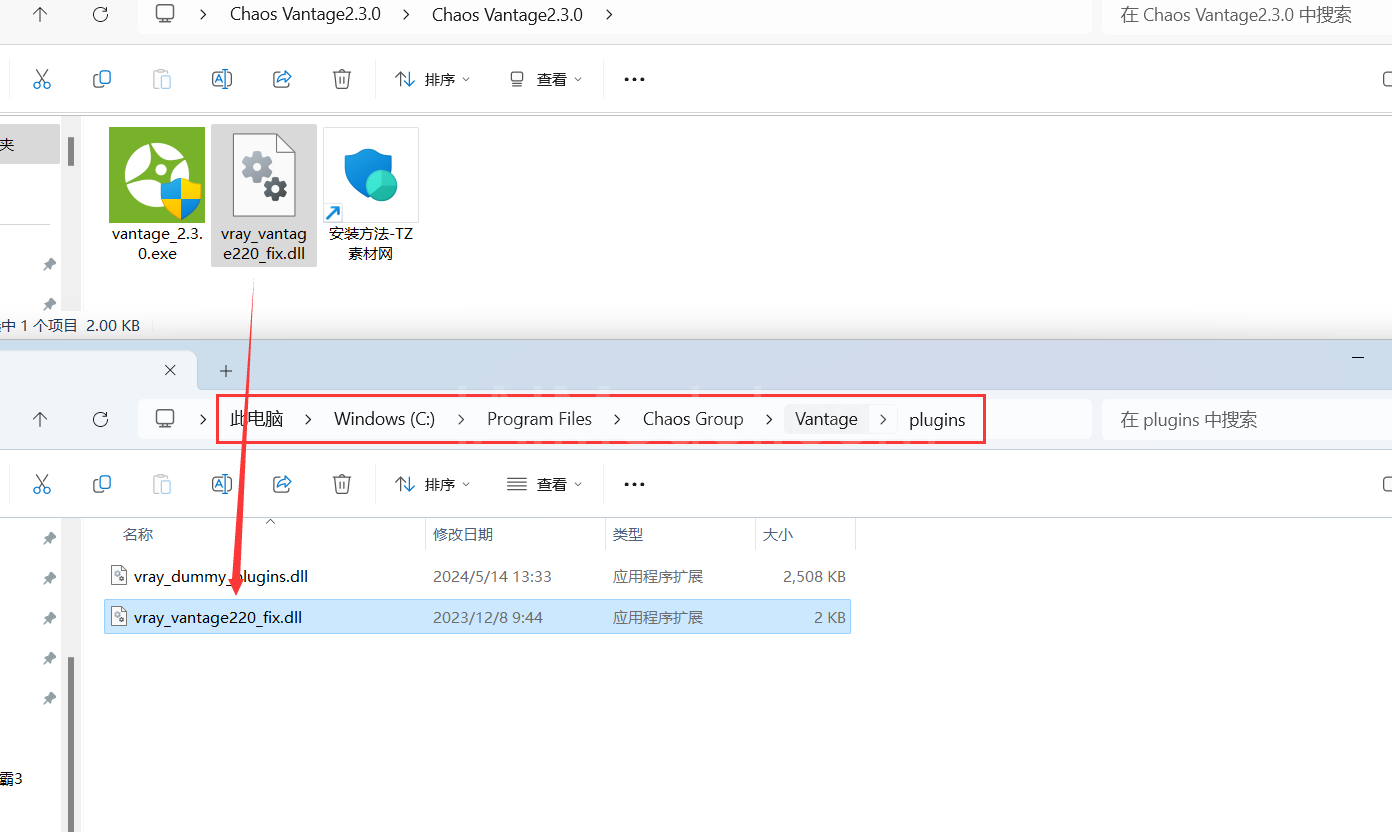Viewport: 1392px width, 832px height.
Task: Navigate to Chaos Group in the breadcrumb
Action: pos(693,419)
